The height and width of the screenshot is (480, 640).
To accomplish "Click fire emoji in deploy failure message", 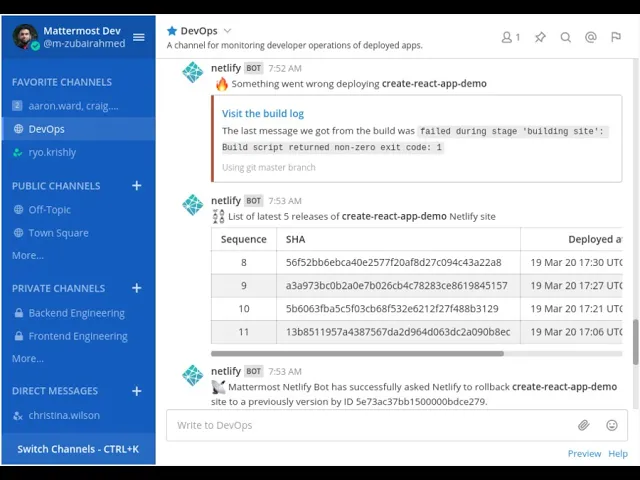I will [222, 84].
